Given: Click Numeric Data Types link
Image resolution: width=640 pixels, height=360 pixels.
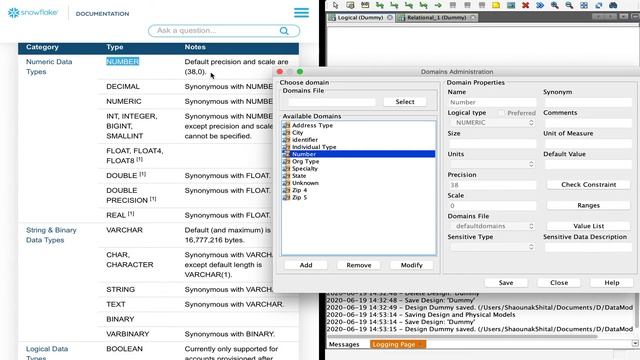Looking at the screenshot, I should 49,67.
